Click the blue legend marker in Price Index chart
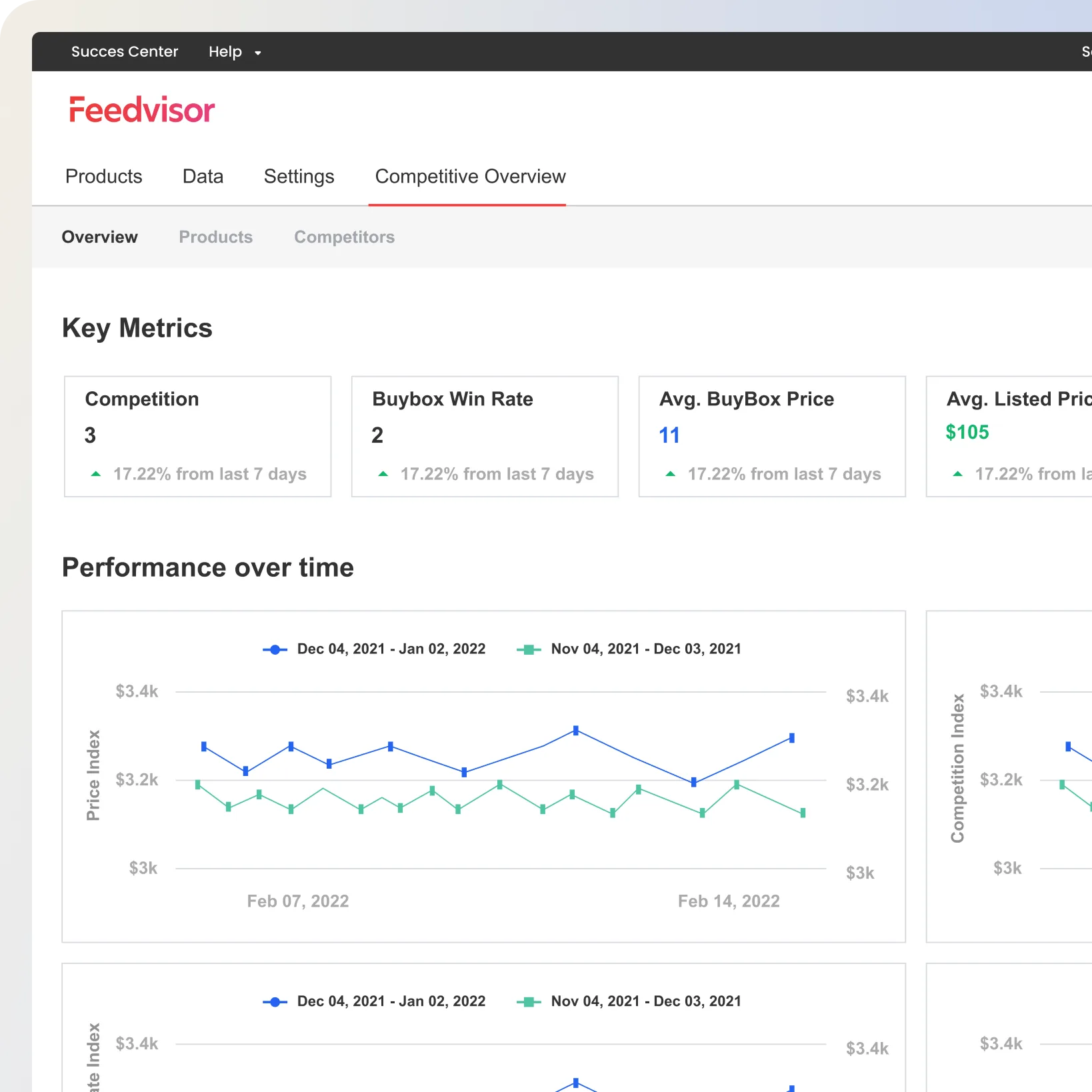1092x1092 pixels. (x=275, y=649)
